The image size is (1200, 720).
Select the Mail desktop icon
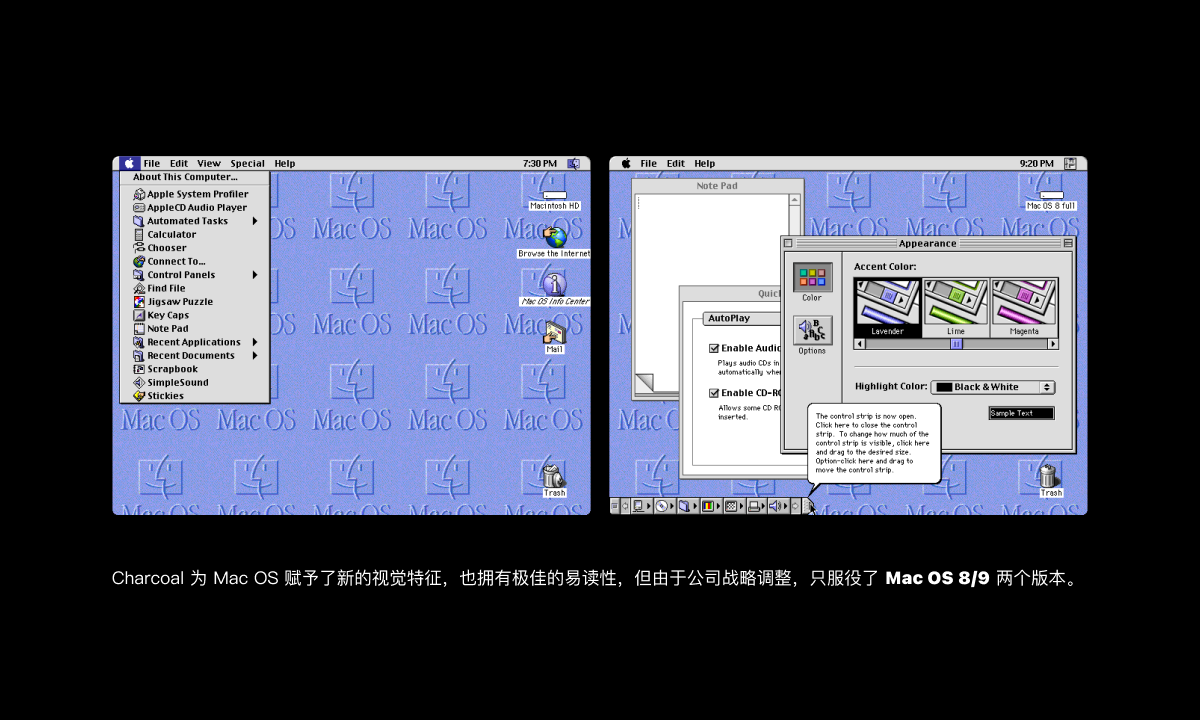(554, 337)
